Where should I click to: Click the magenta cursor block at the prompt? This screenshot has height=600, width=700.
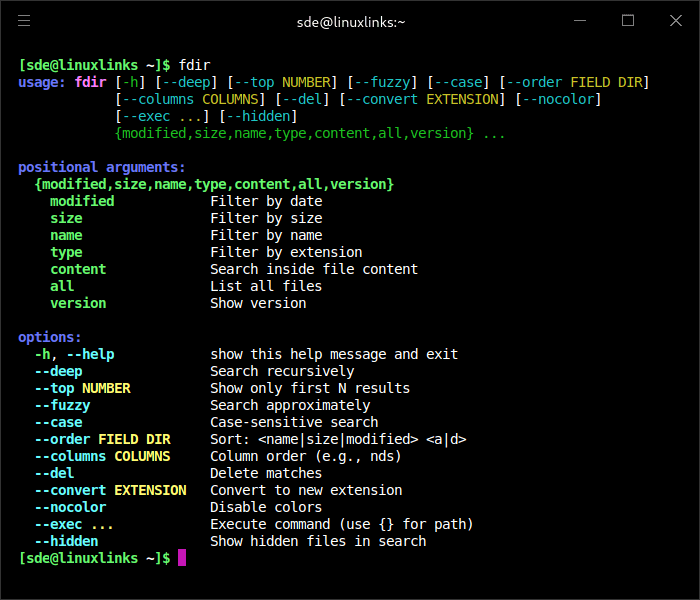tap(182, 558)
